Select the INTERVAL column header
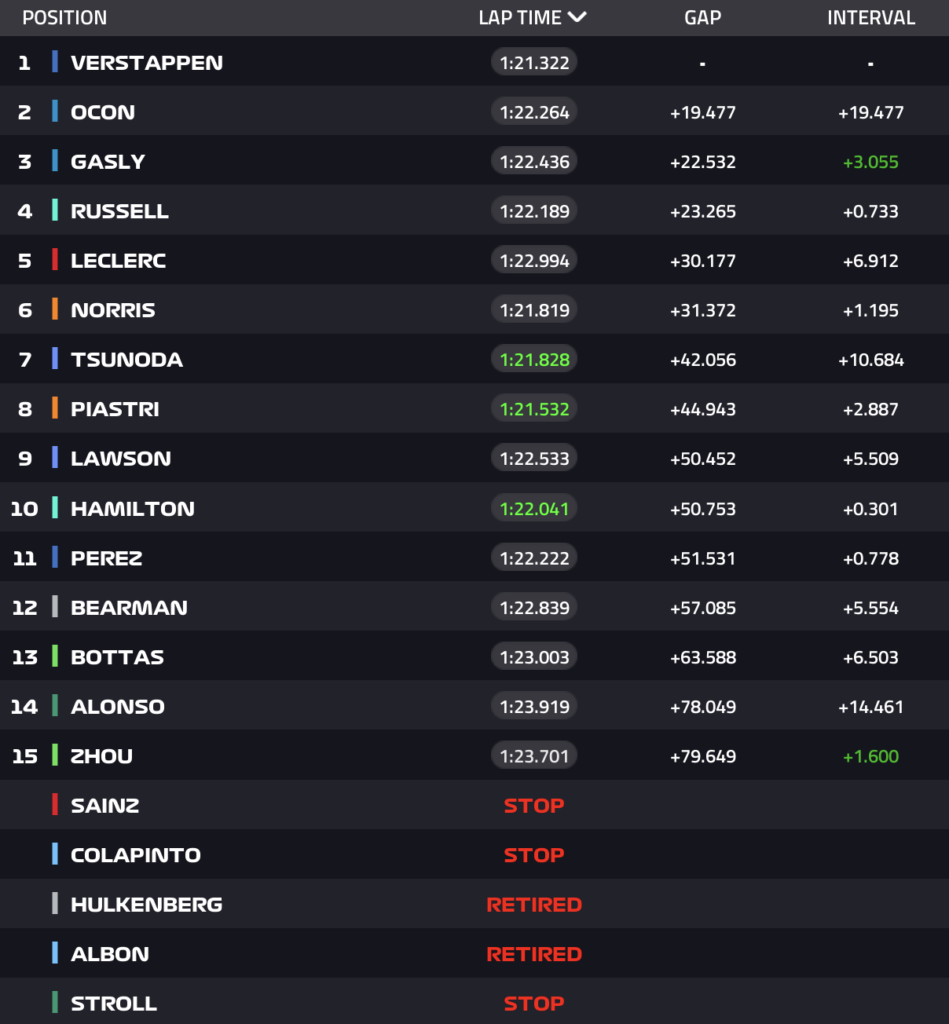Viewport: 949px width, 1024px height. click(x=870, y=18)
